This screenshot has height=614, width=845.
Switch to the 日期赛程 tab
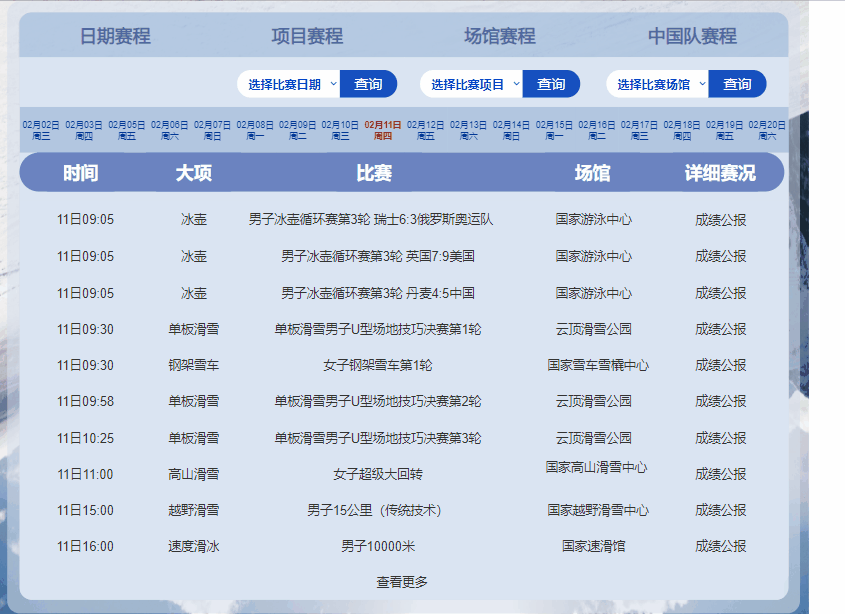[115, 36]
